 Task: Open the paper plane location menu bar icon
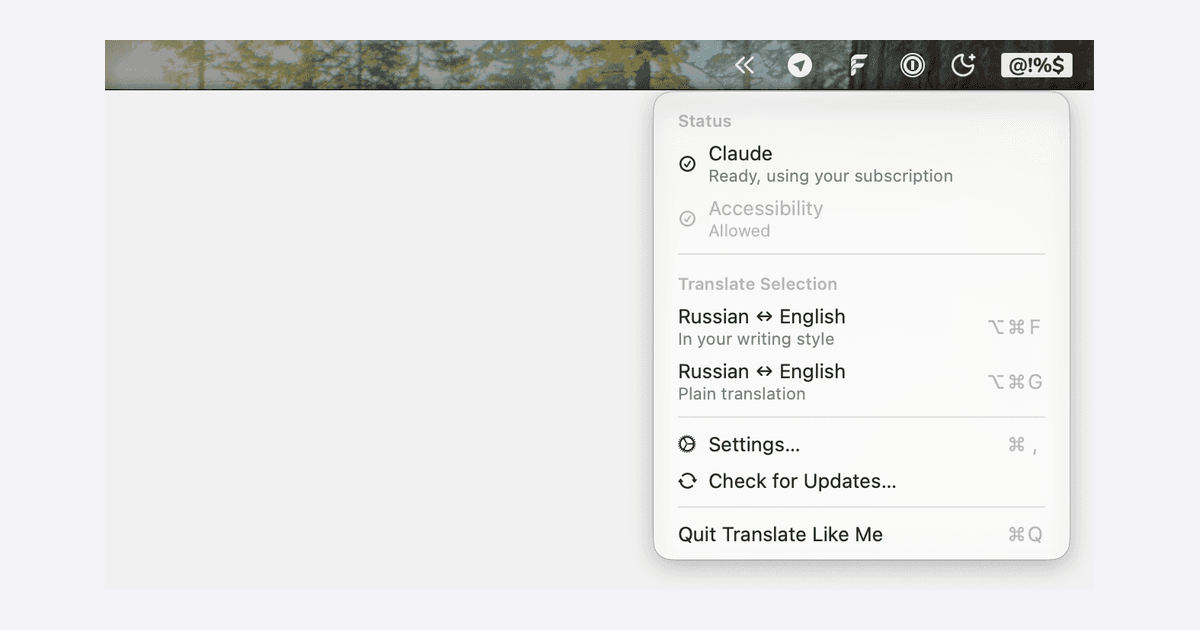800,66
